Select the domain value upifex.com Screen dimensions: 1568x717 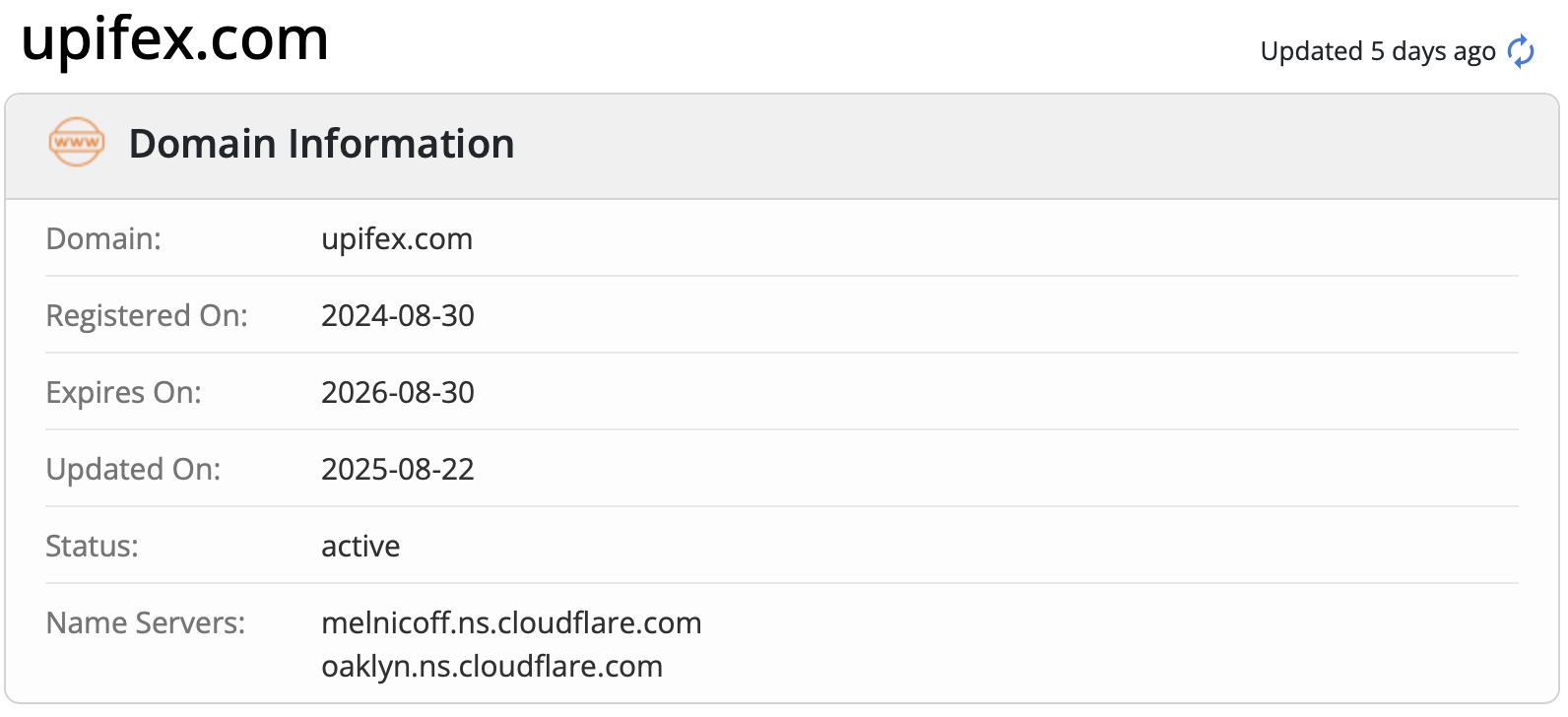click(397, 239)
